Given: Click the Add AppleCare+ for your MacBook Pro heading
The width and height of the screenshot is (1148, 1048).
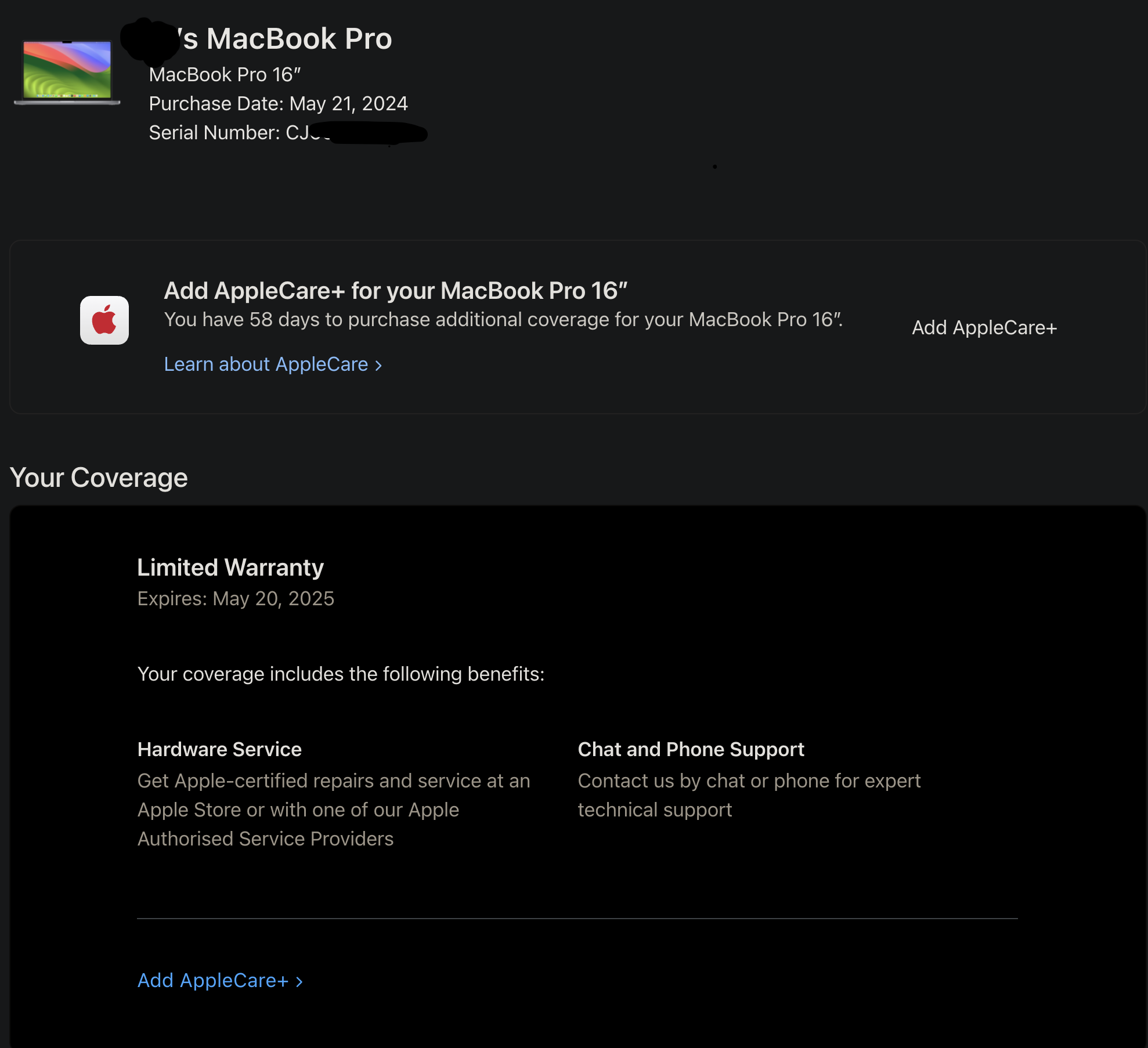Looking at the screenshot, I should tap(396, 291).
